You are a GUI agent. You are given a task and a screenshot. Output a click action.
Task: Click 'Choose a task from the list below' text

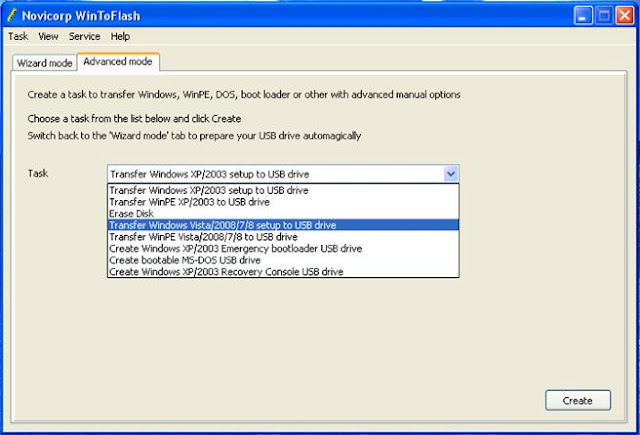(134, 119)
